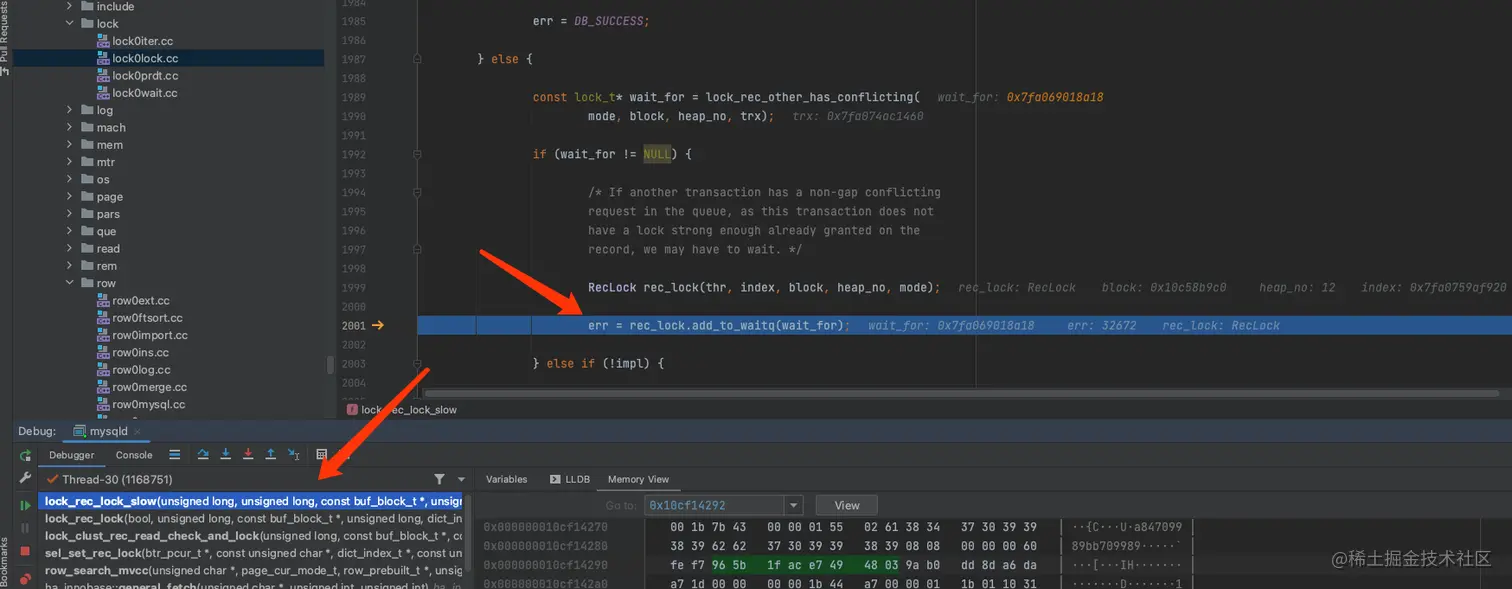Select lock_clust_rec_read_check_and_lock stack frame
Viewport: 1512px width, 589px height.
pyautogui.click(x=250, y=536)
